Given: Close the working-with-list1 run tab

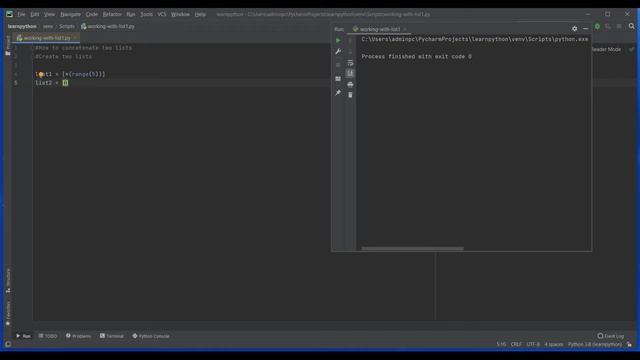Looking at the screenshot, I should pyautogui.click(x=405, y=29).
